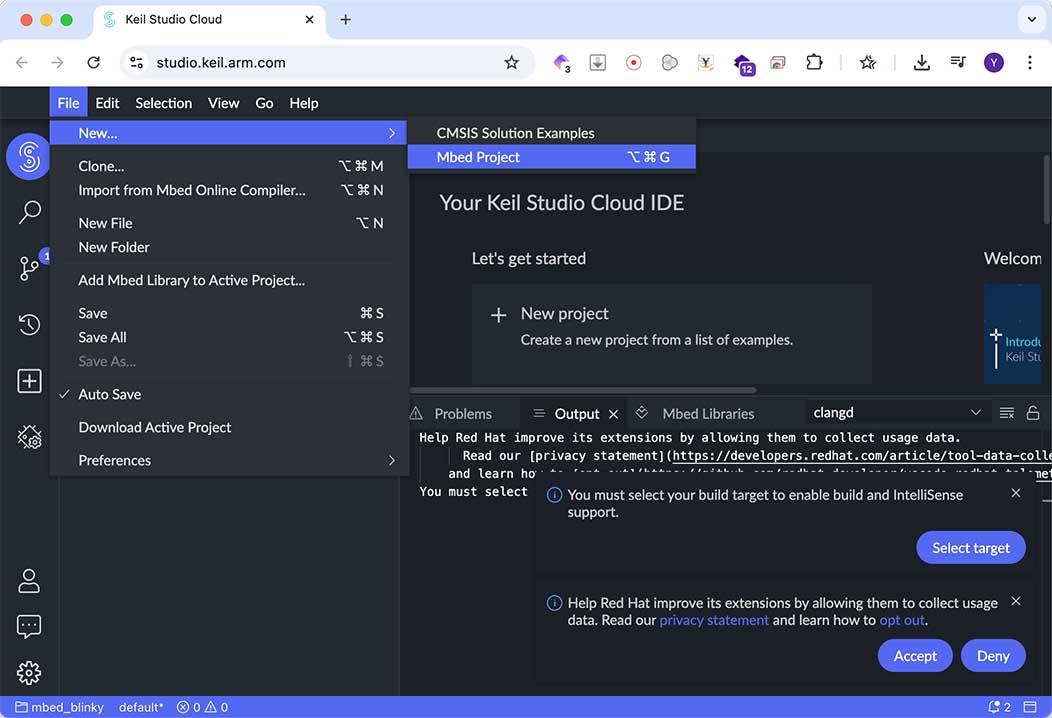Expand the New... submenu arrow
Image resolution: width=1052 pixels, height=718 pixels.
click(392, 133)
